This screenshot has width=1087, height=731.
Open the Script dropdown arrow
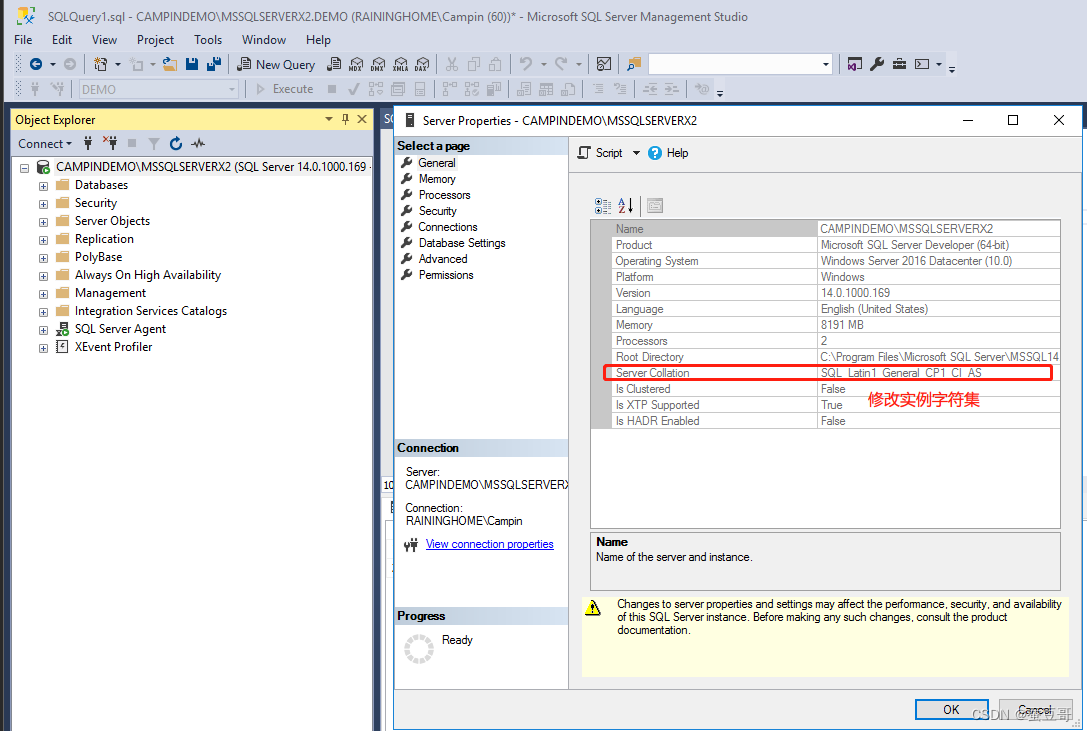click(x=636, y=153)
